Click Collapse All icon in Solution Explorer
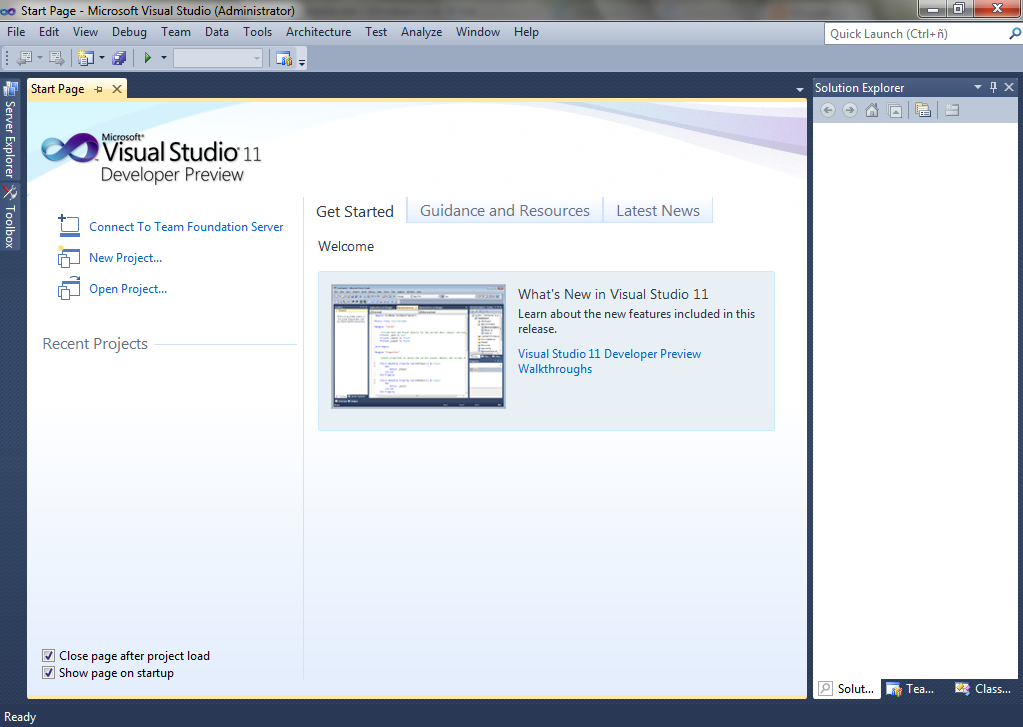 point(896,110)
